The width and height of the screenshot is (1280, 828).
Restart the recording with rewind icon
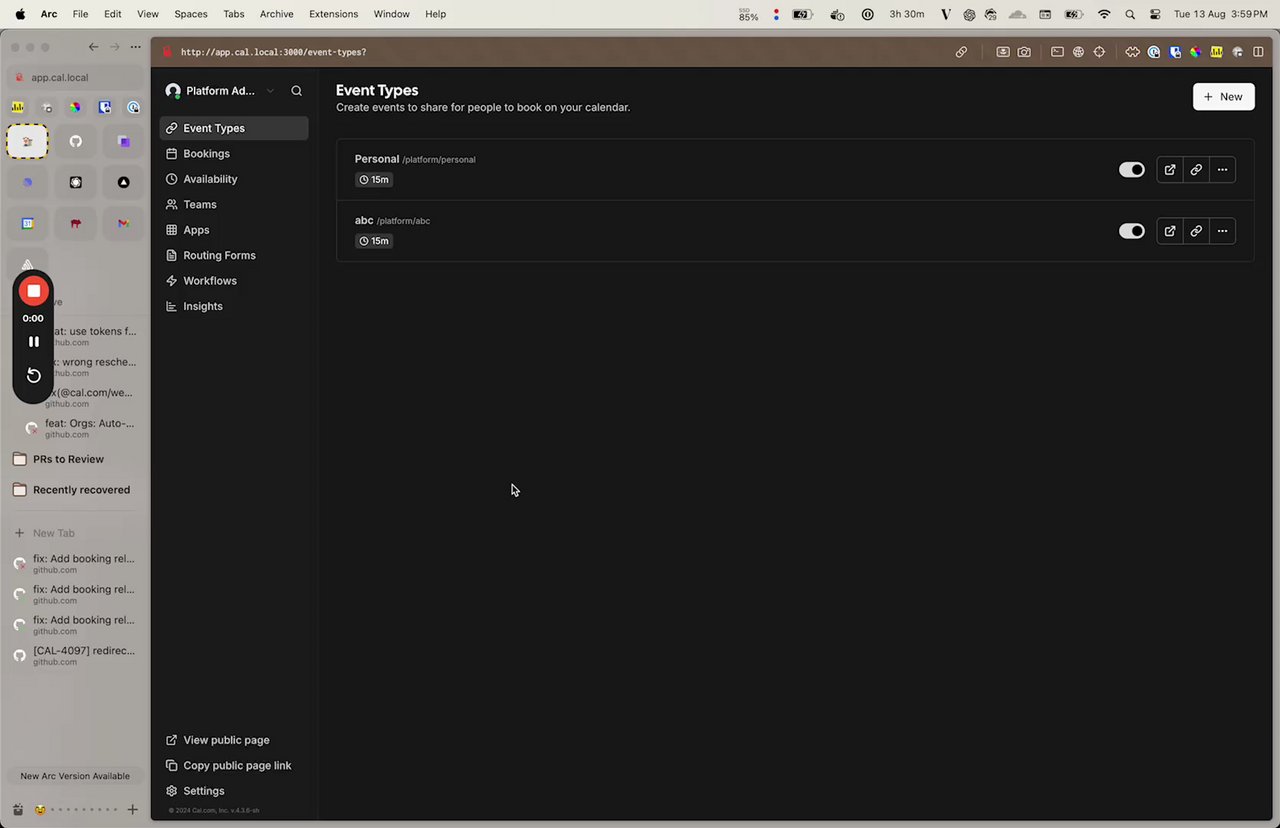[33, 375]
